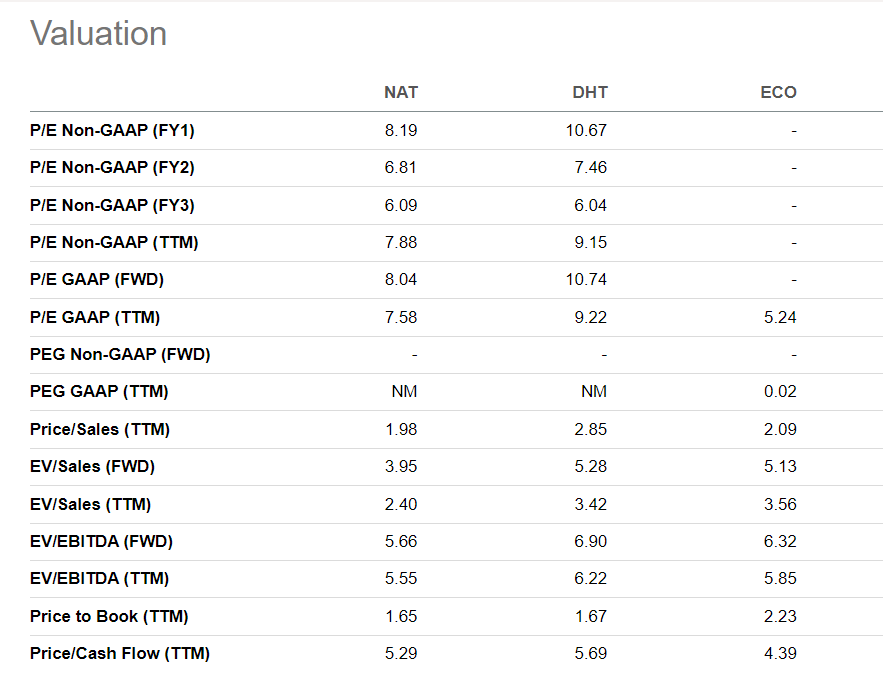Viewport: 883px width, 678px height.
Task: Open the EV/Sales (TTM) metric
Action: [x=91, y=505]
